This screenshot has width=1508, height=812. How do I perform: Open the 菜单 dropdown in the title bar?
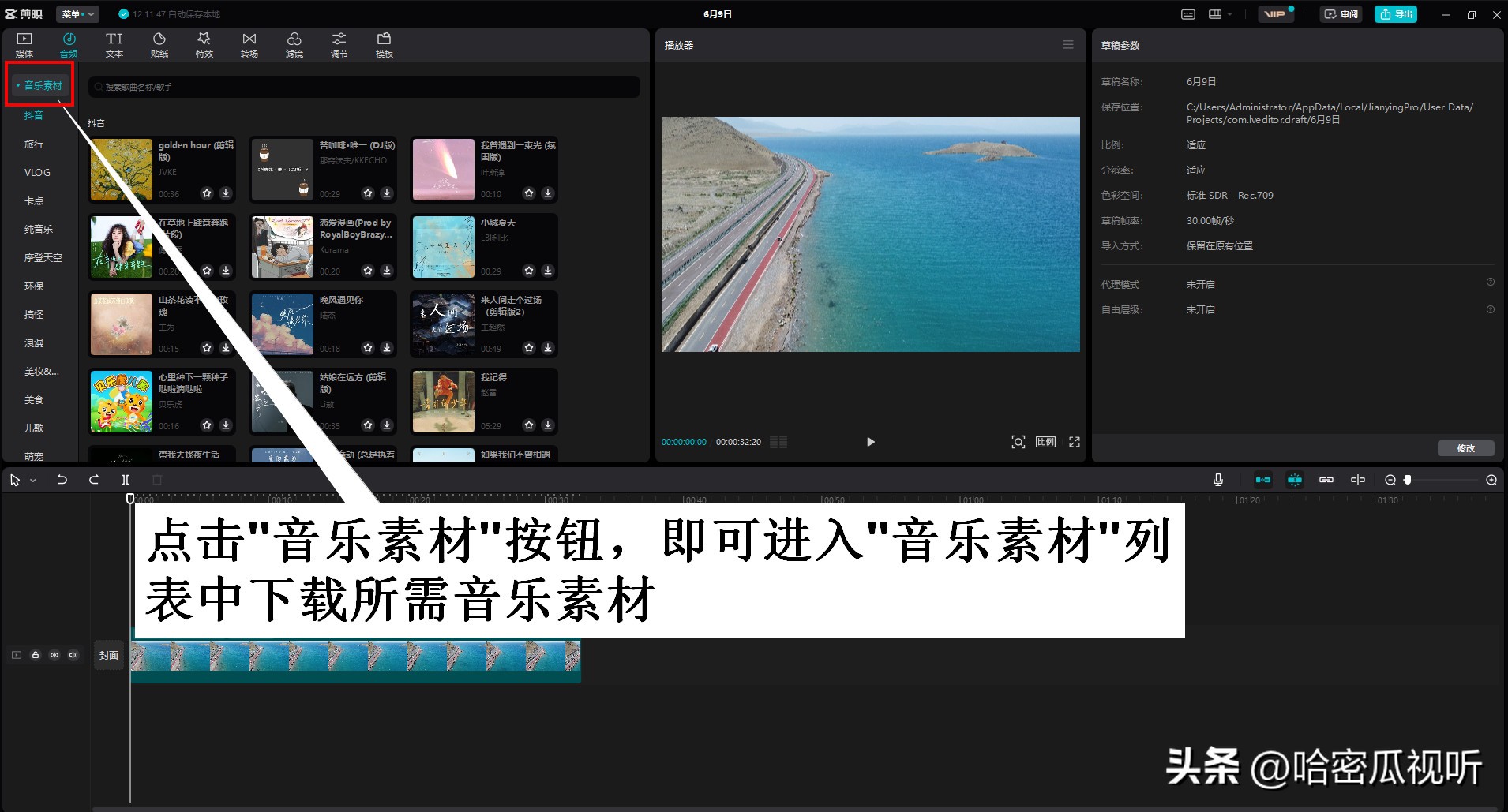pyautogui.click(x=77, y=13)
